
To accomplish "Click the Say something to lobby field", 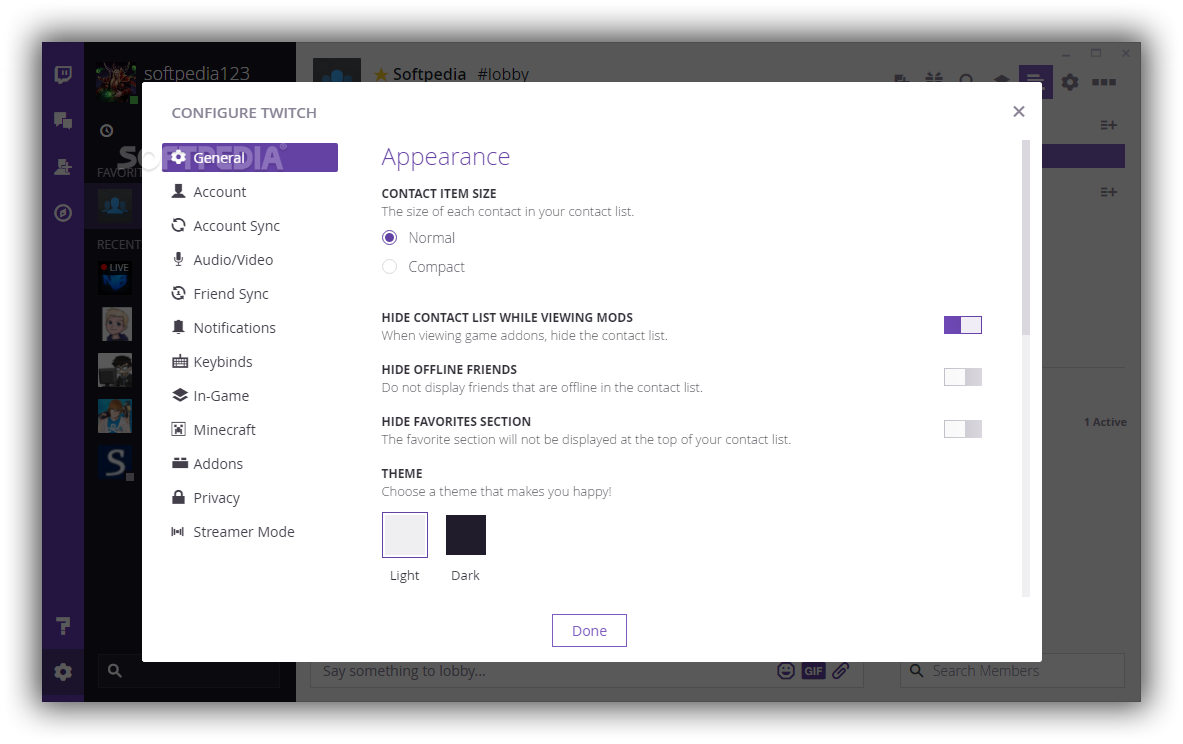I will pyautogui.click(x=543, y=671).
